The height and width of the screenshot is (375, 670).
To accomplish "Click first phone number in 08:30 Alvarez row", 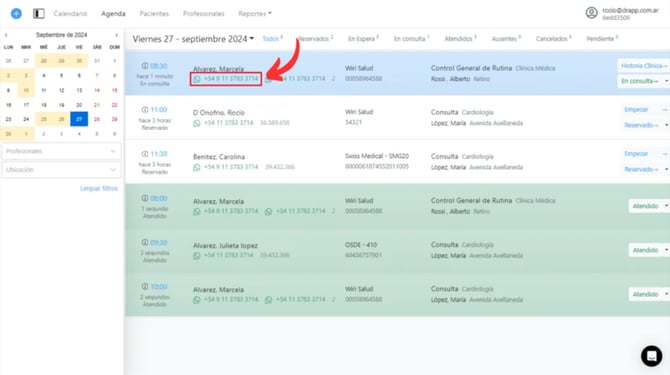I will click(x=231, y=79).
